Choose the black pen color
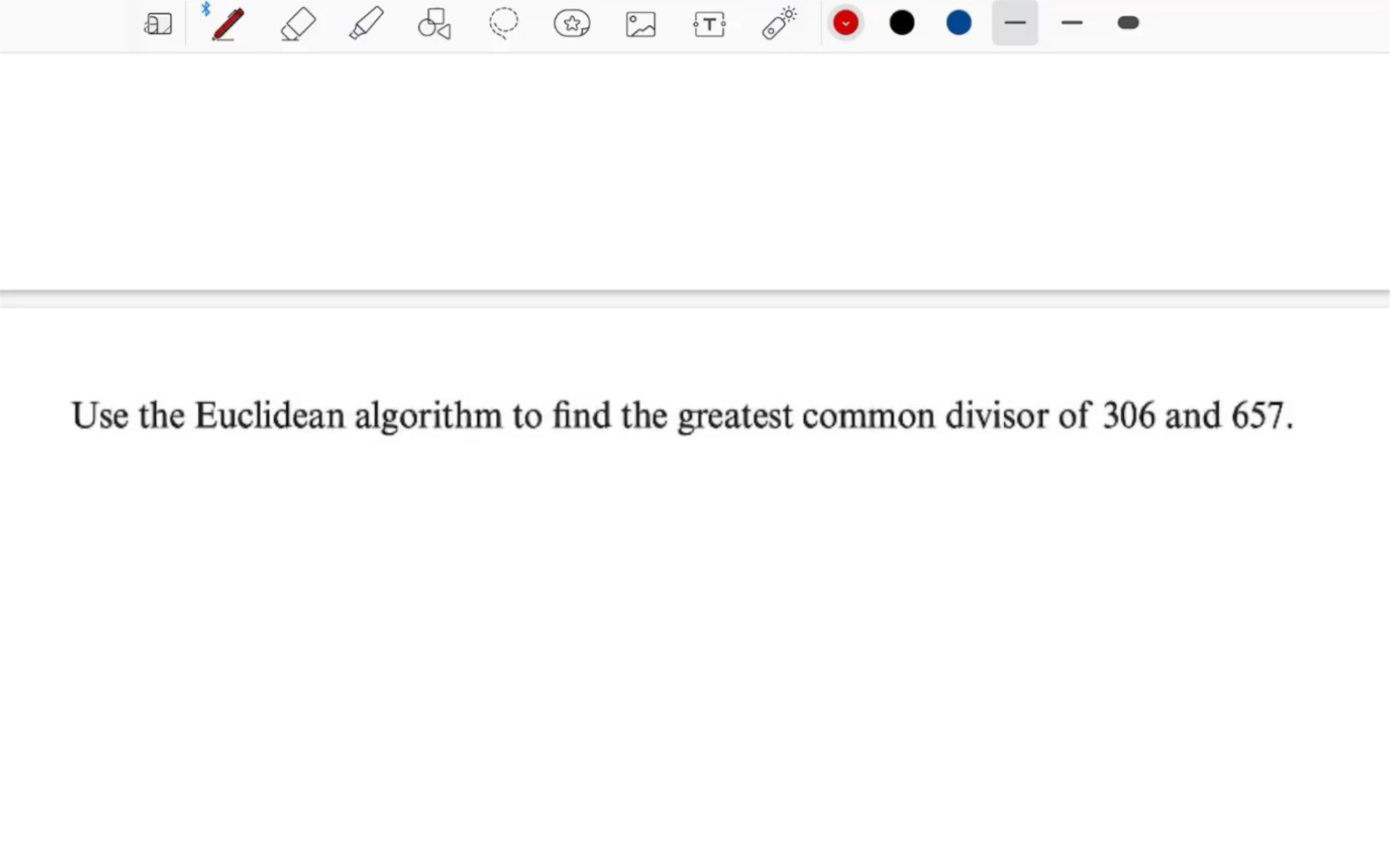Screen dimensions: 1390x868 tap(902, 23)
